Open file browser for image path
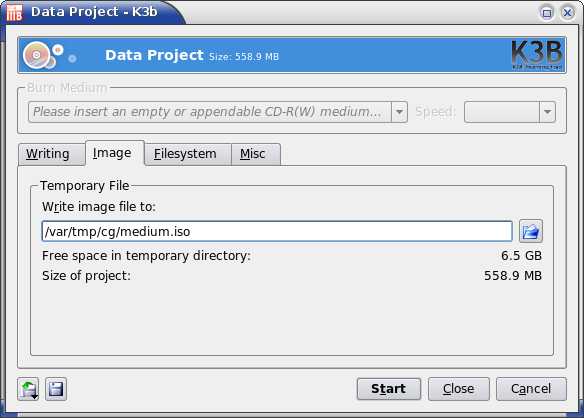584x418 pixels. [531, 231]
